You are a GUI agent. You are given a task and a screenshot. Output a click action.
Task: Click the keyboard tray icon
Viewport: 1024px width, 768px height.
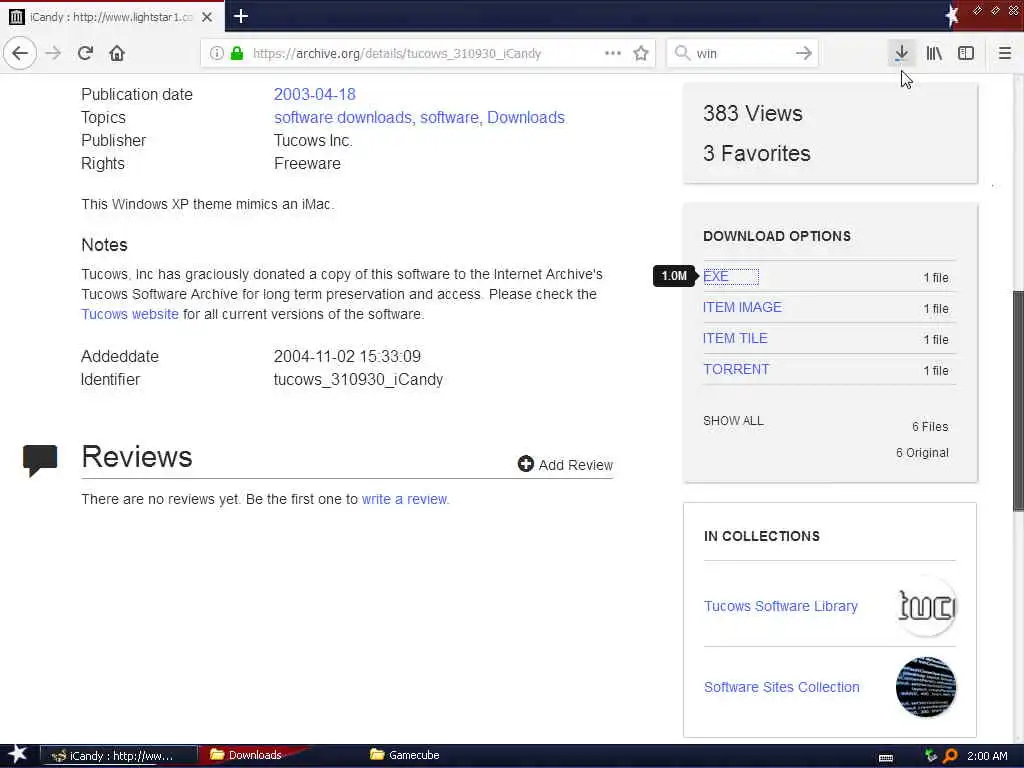[x=886, y=757]
